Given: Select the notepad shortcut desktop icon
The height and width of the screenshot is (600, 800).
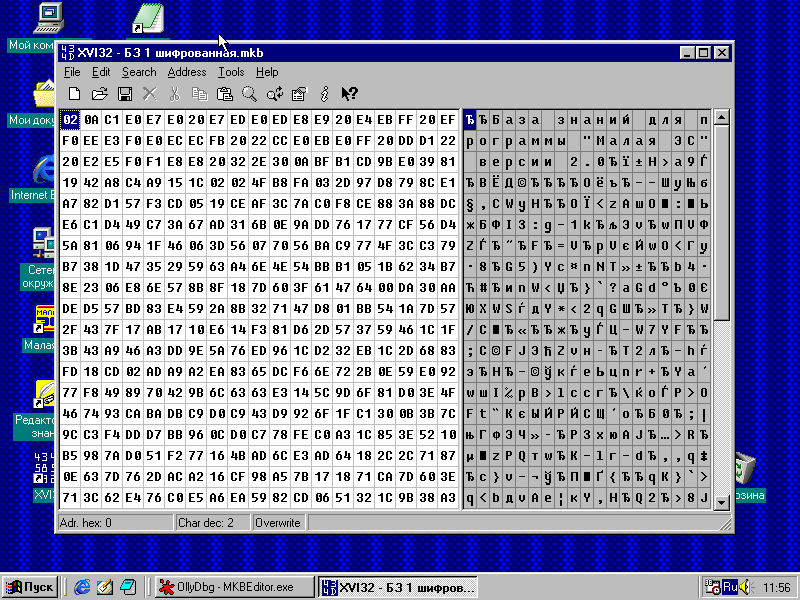Looking at the screenshot, I should pyautogui.click(x=148, y=18).
